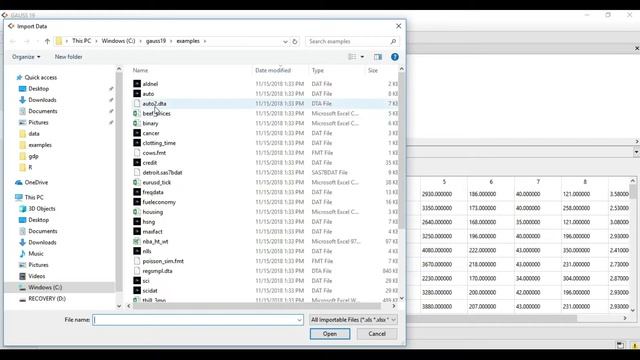Click This PC in the breadcrumb
This screenshot has height=360, width=640.
pos(82,41)
